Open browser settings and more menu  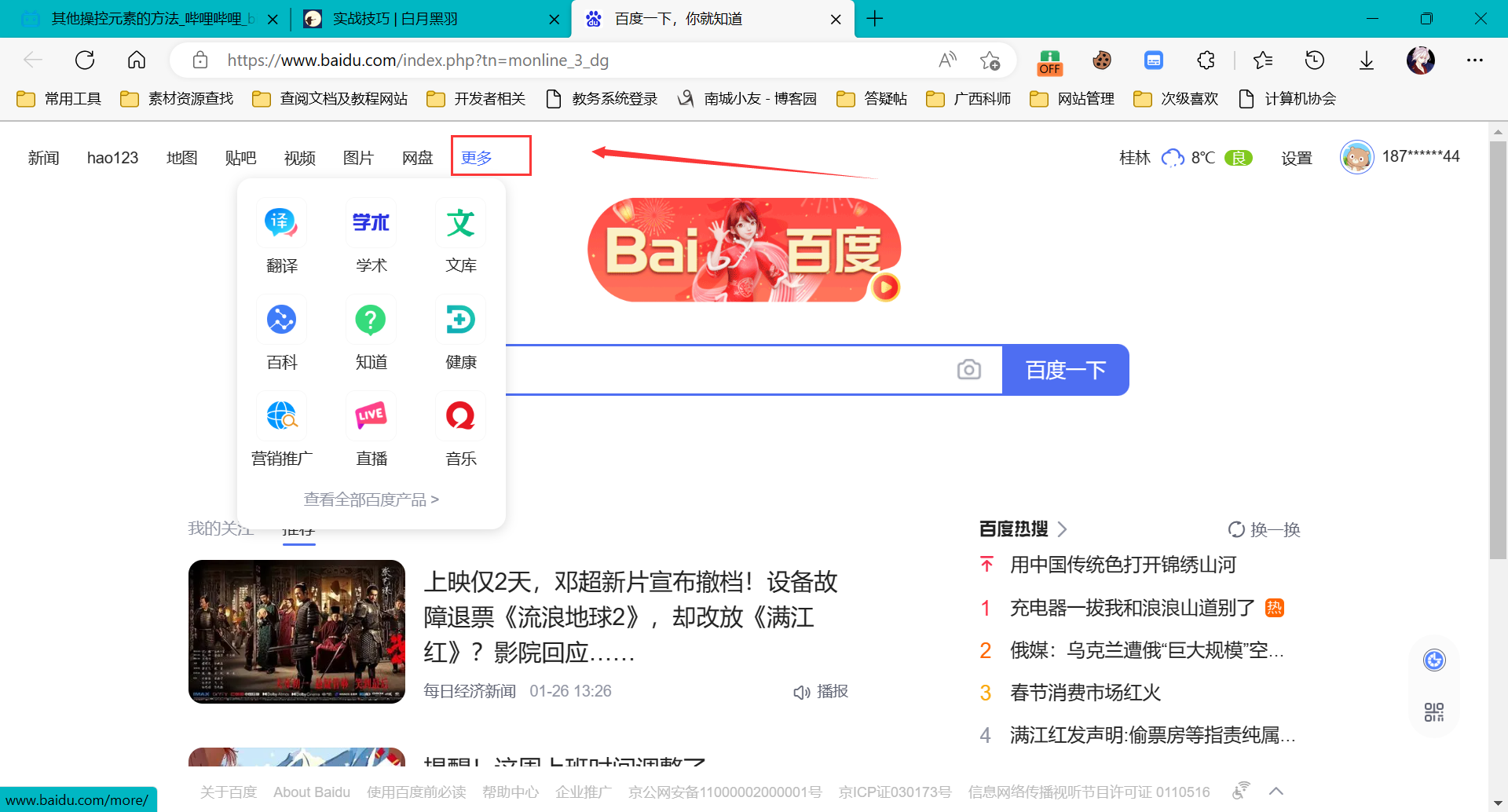click(x=1475, y=60)
